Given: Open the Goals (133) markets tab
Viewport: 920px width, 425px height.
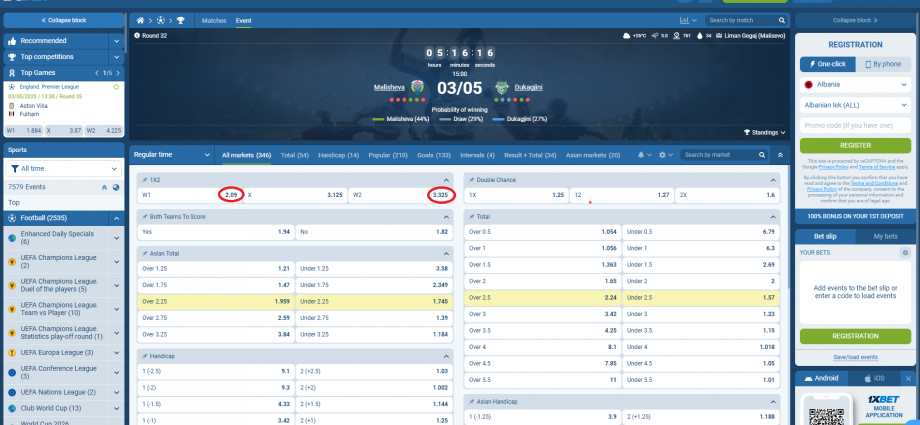Looking at the screenshot, I should tap(434, 156).
